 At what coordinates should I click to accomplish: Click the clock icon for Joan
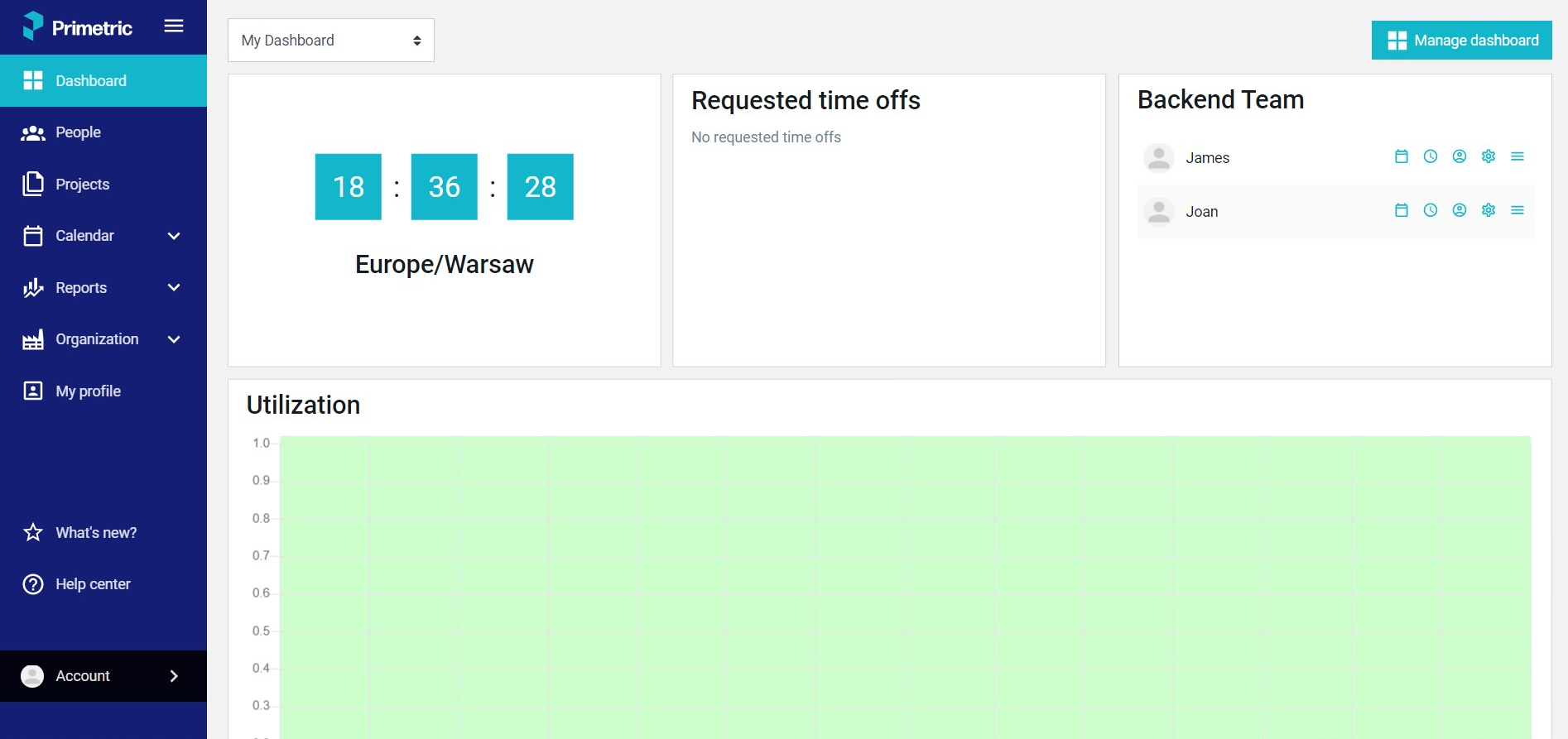[x=1431, y=210]
